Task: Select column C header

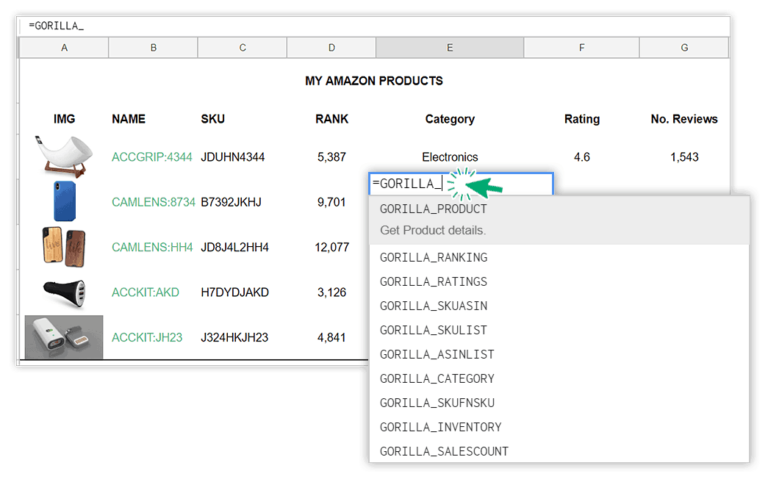Action: click(242, 48)
